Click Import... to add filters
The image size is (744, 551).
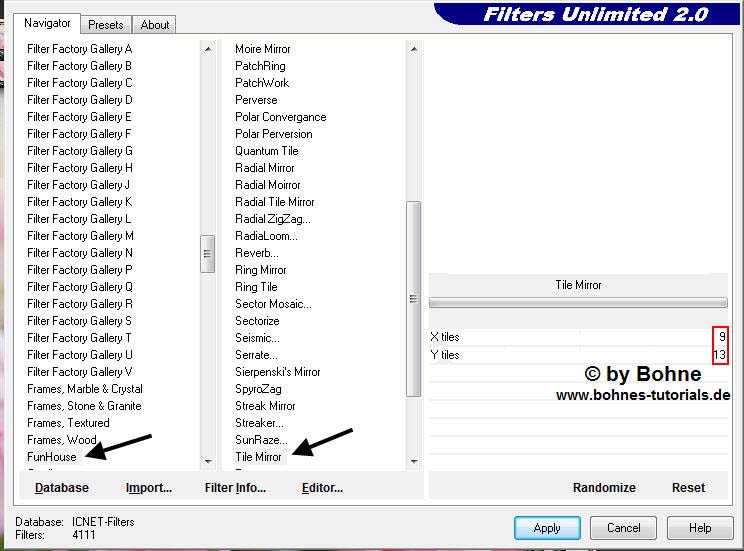pos(148,488)
